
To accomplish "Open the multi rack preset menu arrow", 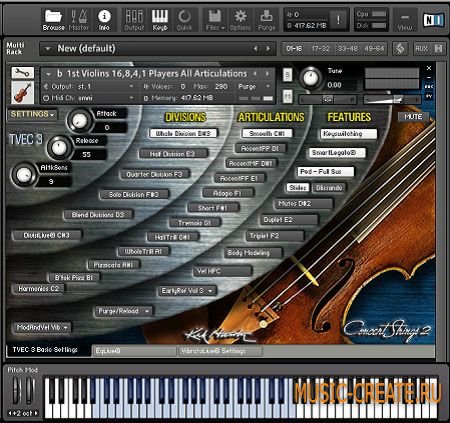I will [48, 49].
